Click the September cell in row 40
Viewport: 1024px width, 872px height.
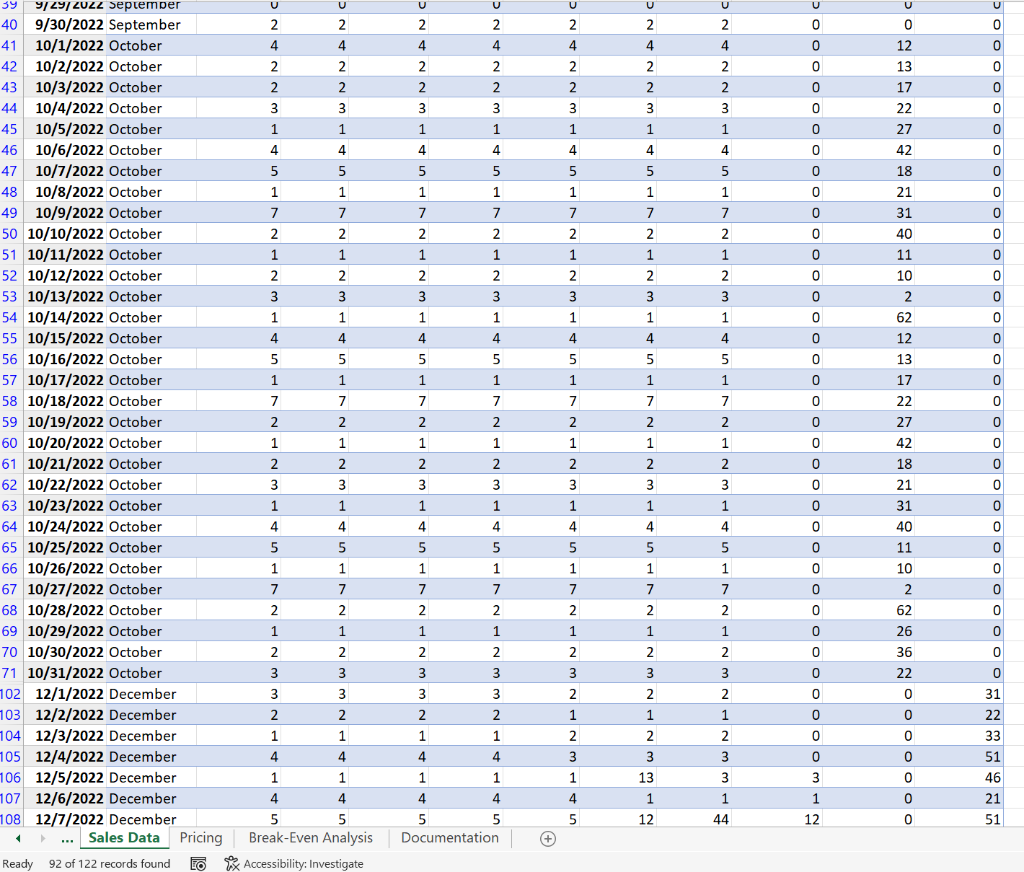[145, 24]
